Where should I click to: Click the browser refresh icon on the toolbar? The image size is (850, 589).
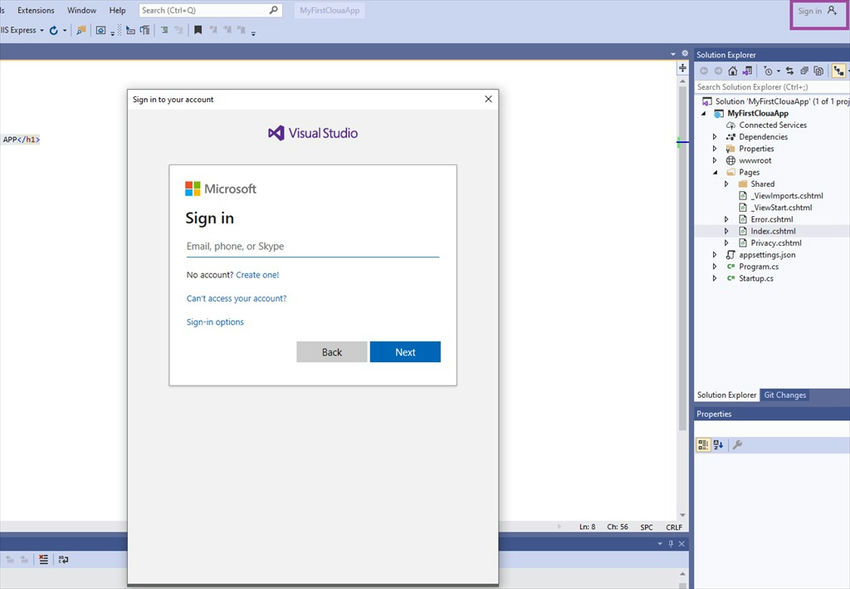53,30
